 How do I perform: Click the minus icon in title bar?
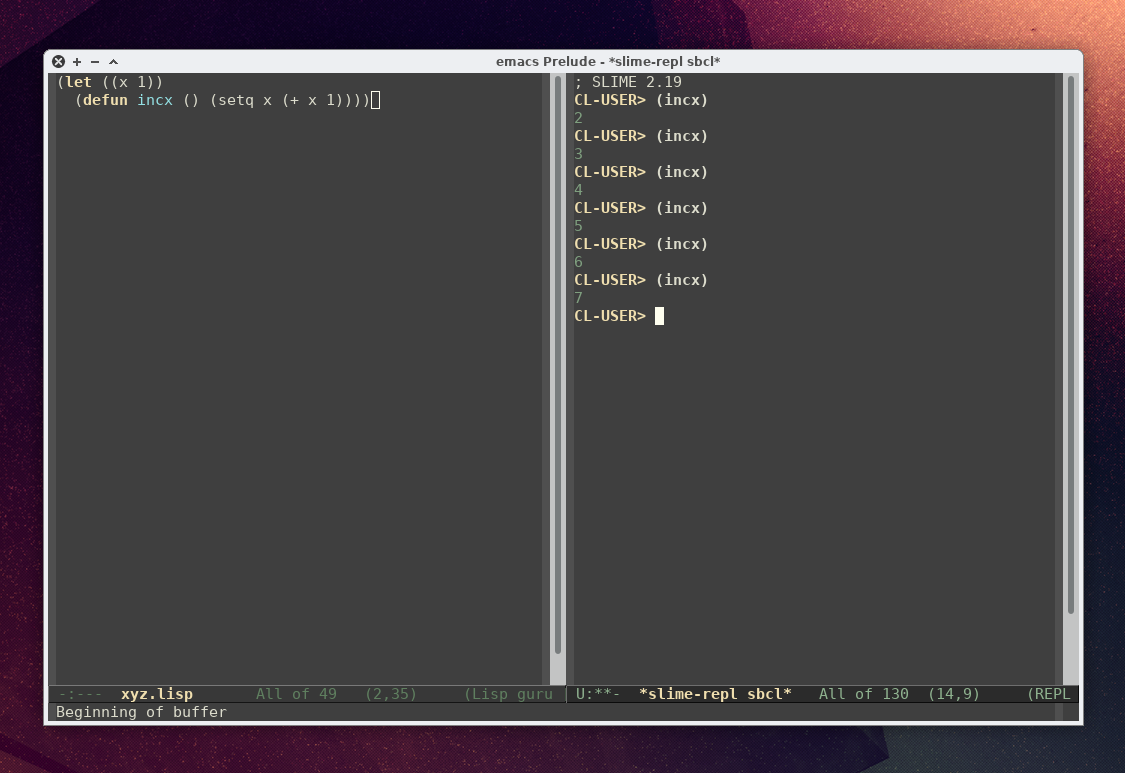tap(95, 62)
